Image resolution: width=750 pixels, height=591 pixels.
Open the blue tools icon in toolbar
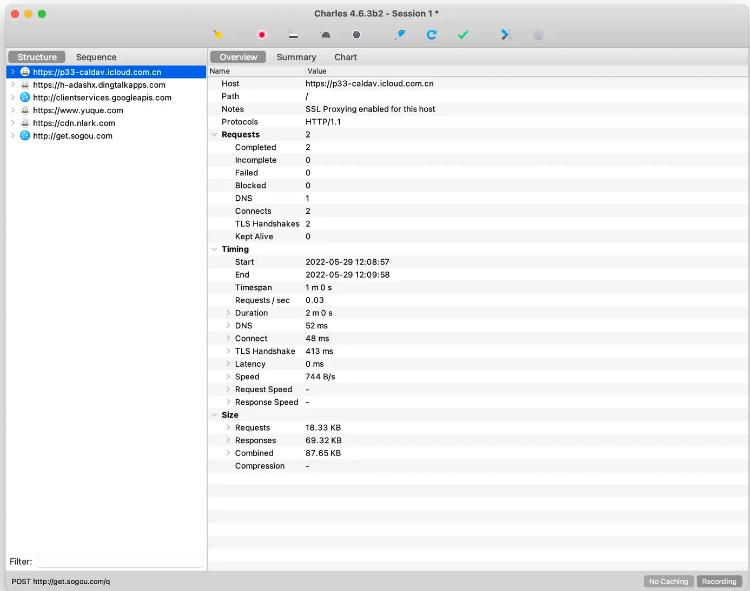(x=506, y=34)
